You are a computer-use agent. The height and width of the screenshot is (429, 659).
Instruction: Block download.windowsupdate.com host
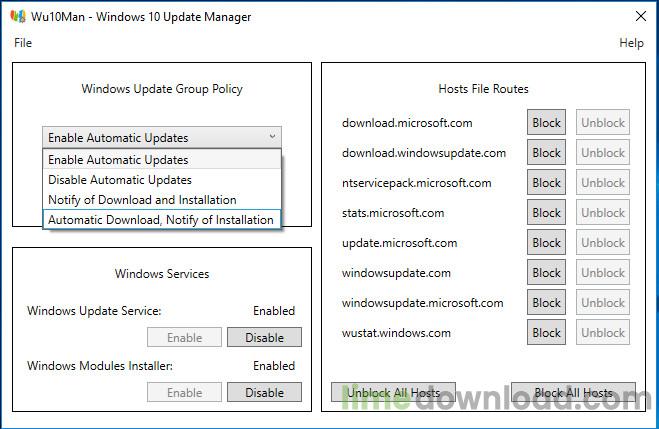(x=546, y=153)
